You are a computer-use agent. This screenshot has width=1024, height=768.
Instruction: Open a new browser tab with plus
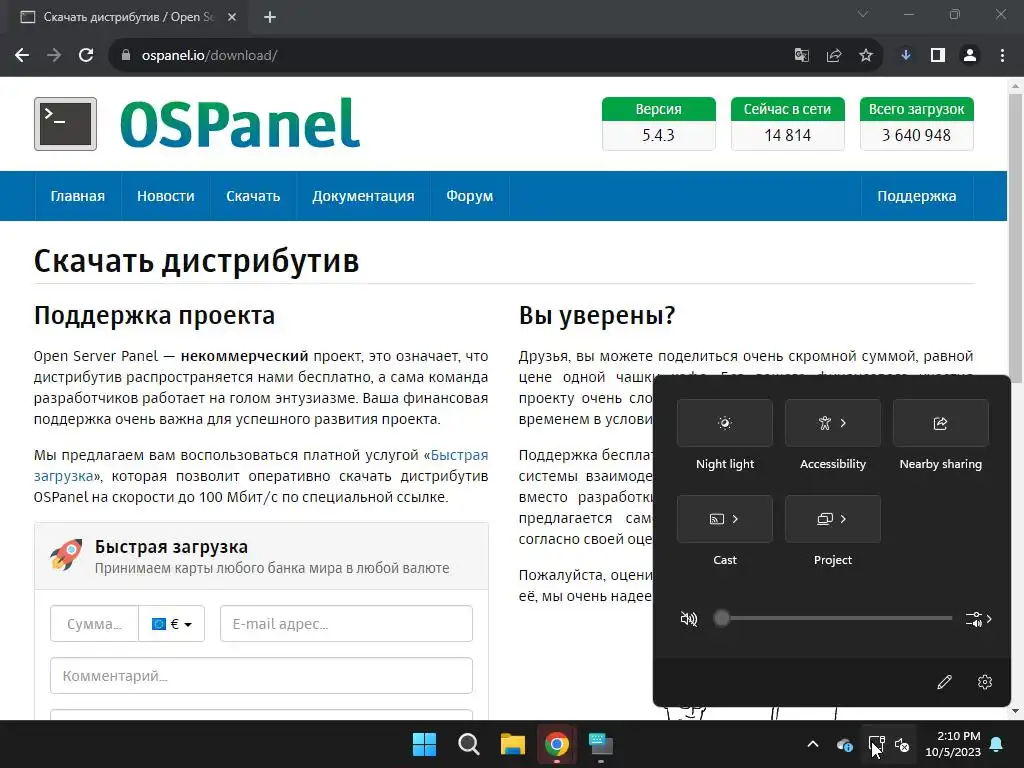tap(270, 17)
